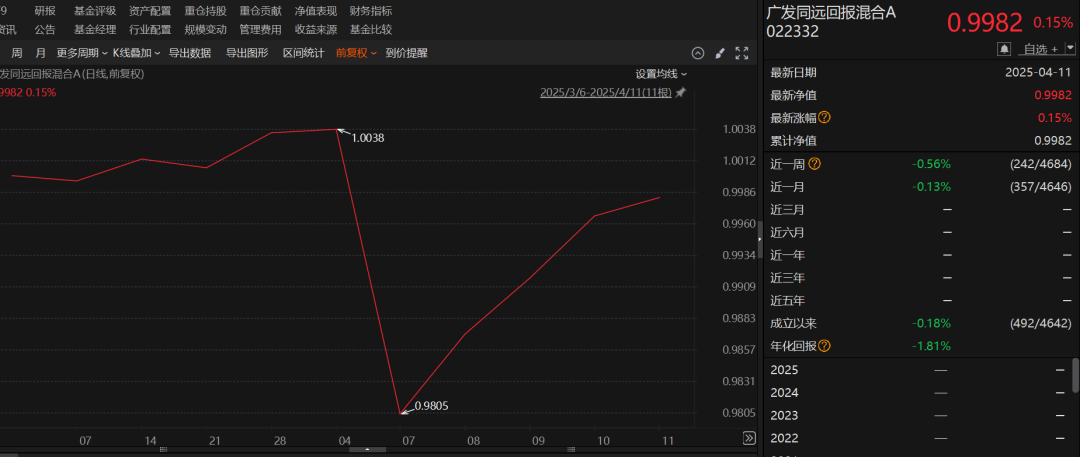Click help icon next to 近一周

[814, 164]
